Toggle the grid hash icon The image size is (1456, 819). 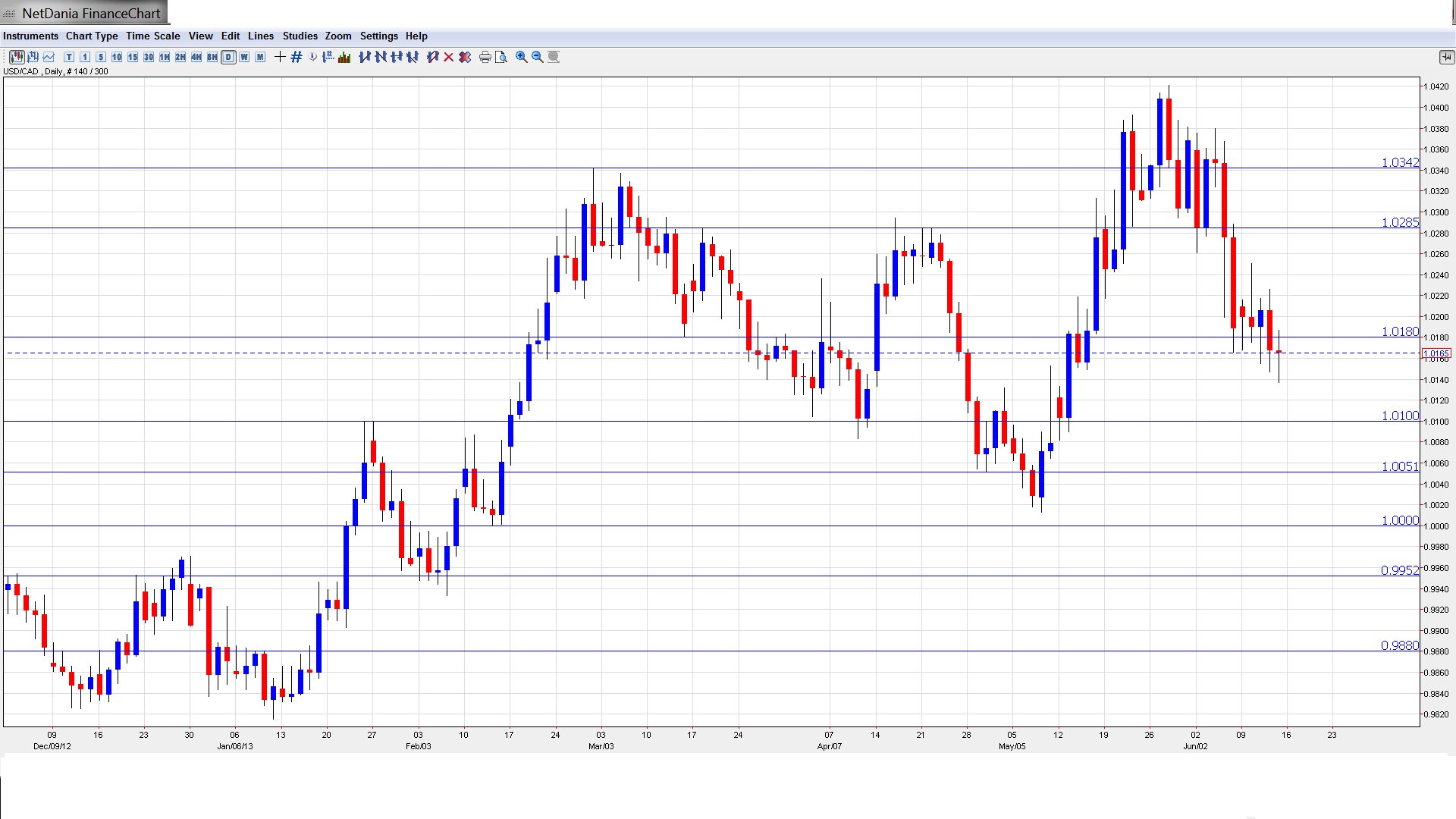(297, 57)
